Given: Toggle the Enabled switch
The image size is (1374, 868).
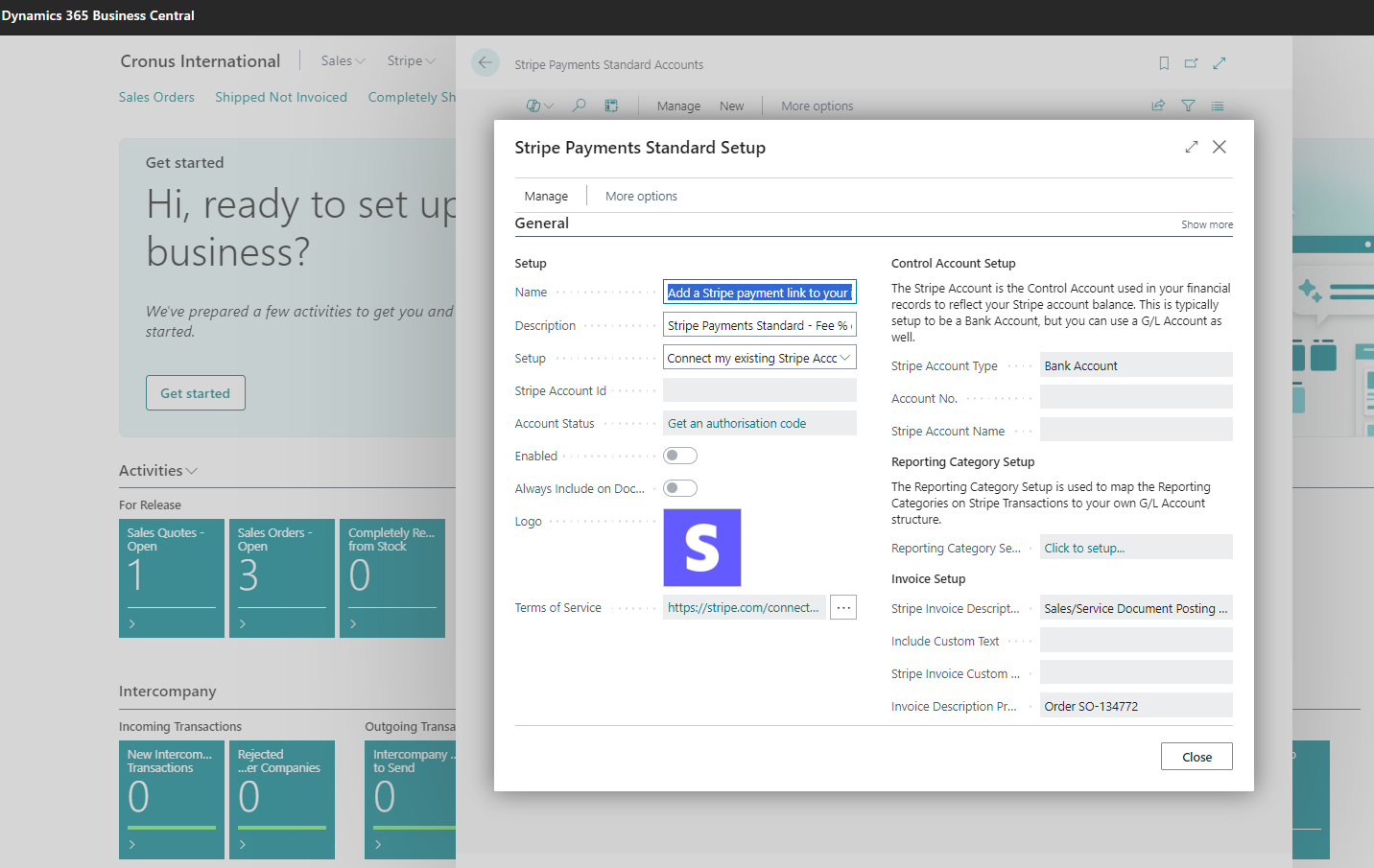Looking at the screenshot, I should point(680,456).
